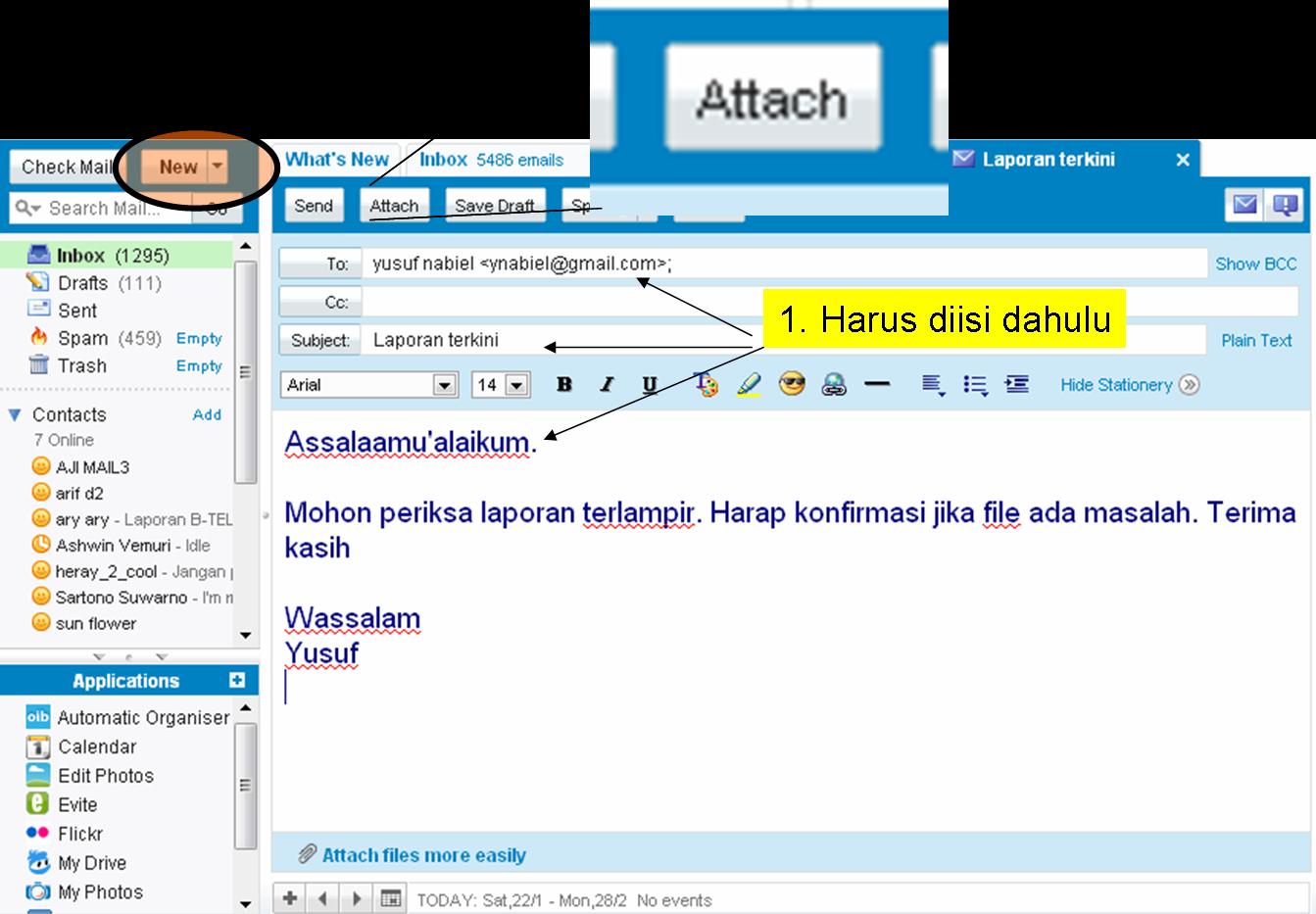Open the font size 14 dropdown
Screen dimensions: 1316x914
click(x=500, y=384)
